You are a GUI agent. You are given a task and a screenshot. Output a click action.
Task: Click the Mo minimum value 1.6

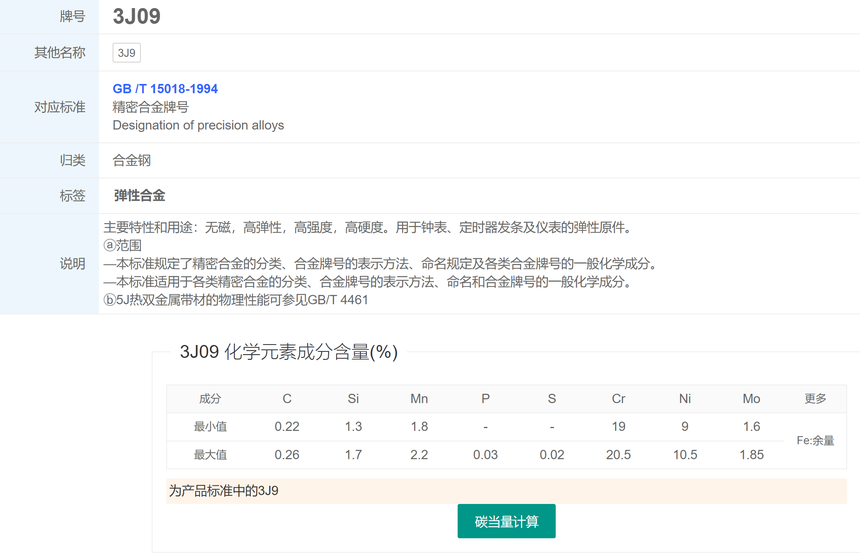point(751,427)
